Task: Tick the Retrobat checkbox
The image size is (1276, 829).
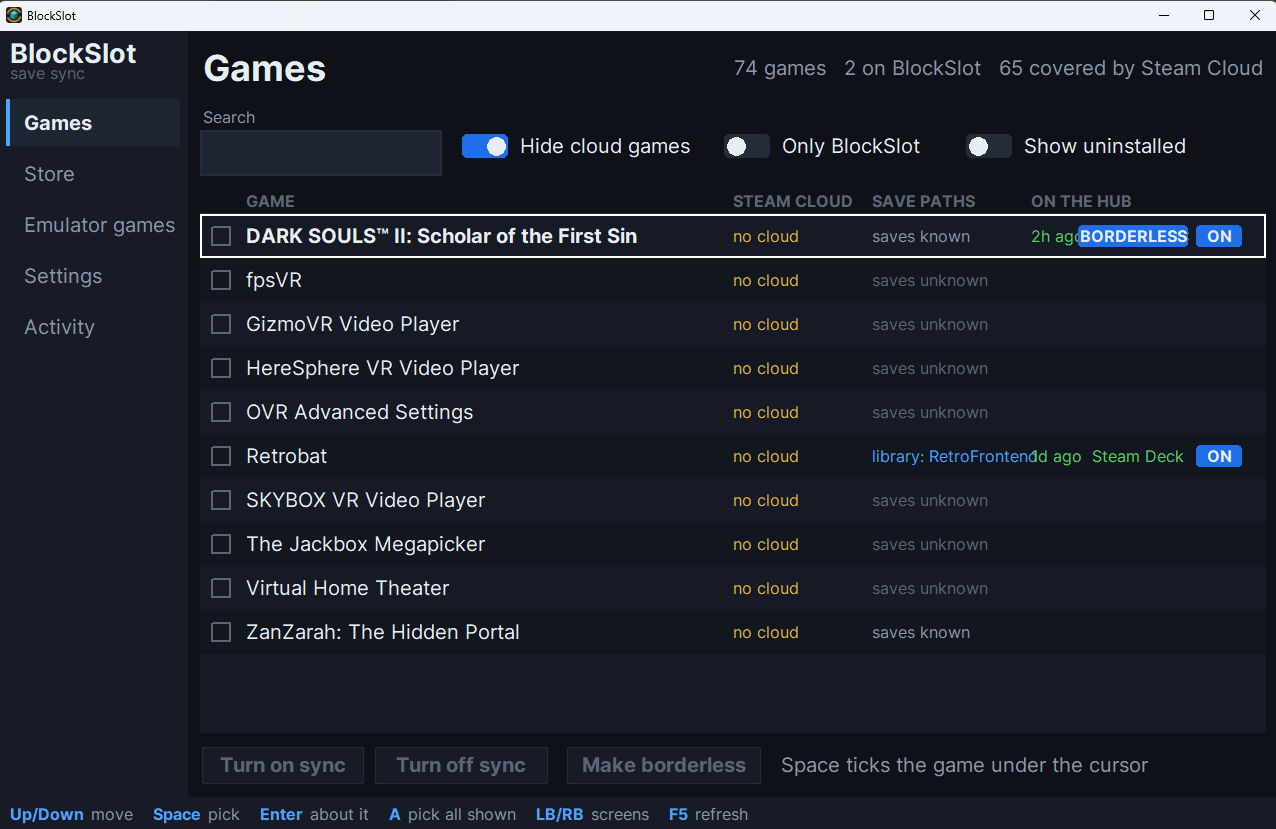Action: pyautogui.click(x=221, y=456)
